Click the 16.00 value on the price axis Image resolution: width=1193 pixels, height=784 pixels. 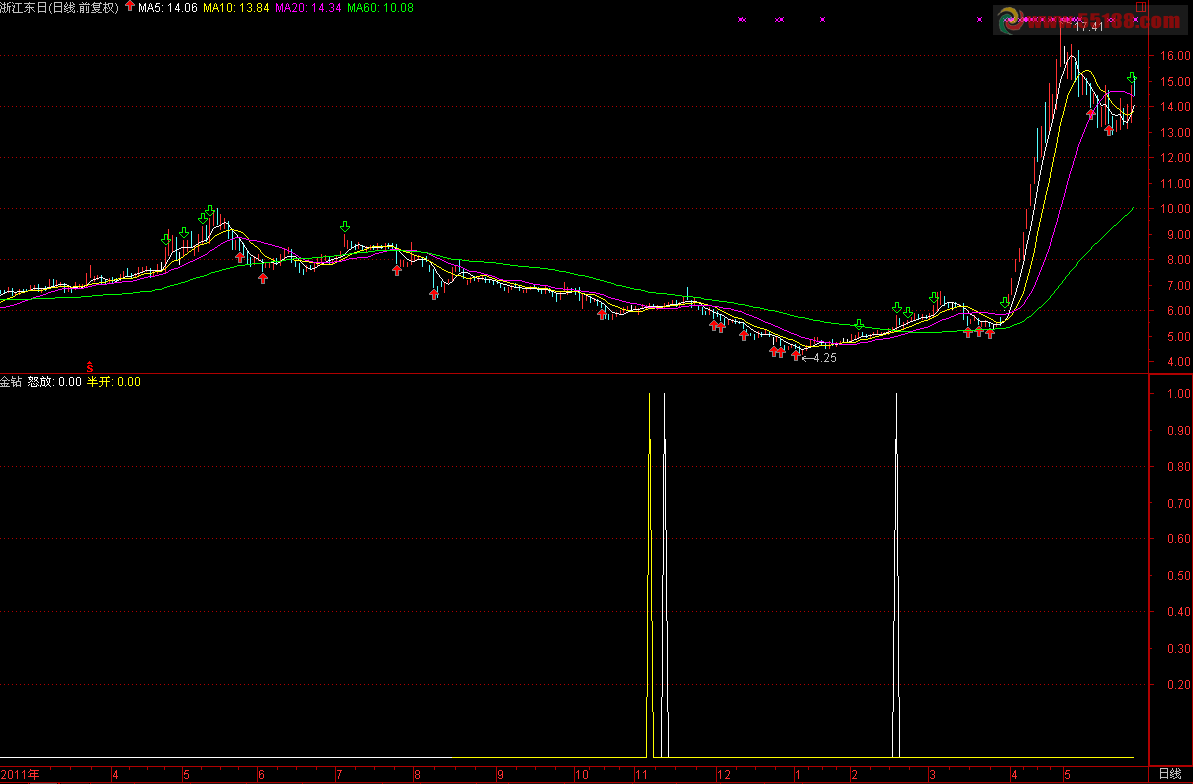(x=1175, y=56)
